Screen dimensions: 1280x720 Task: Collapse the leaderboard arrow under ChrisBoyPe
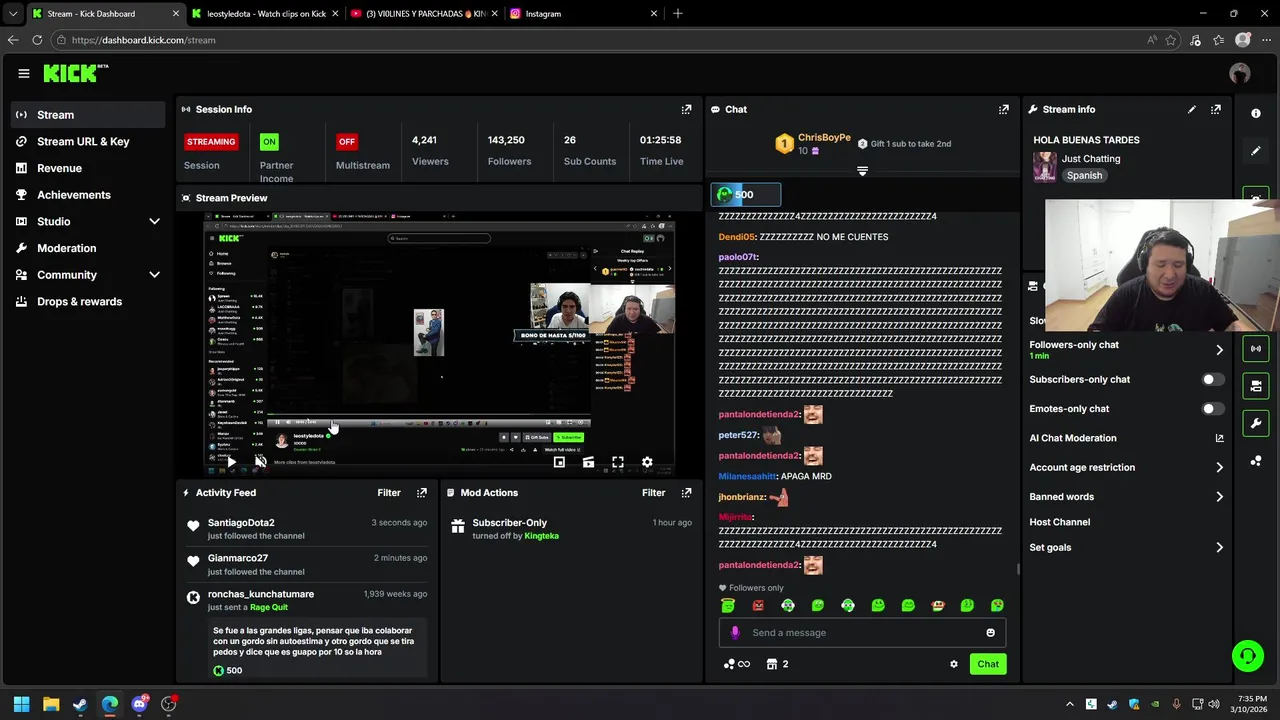[x=862, y=171]
